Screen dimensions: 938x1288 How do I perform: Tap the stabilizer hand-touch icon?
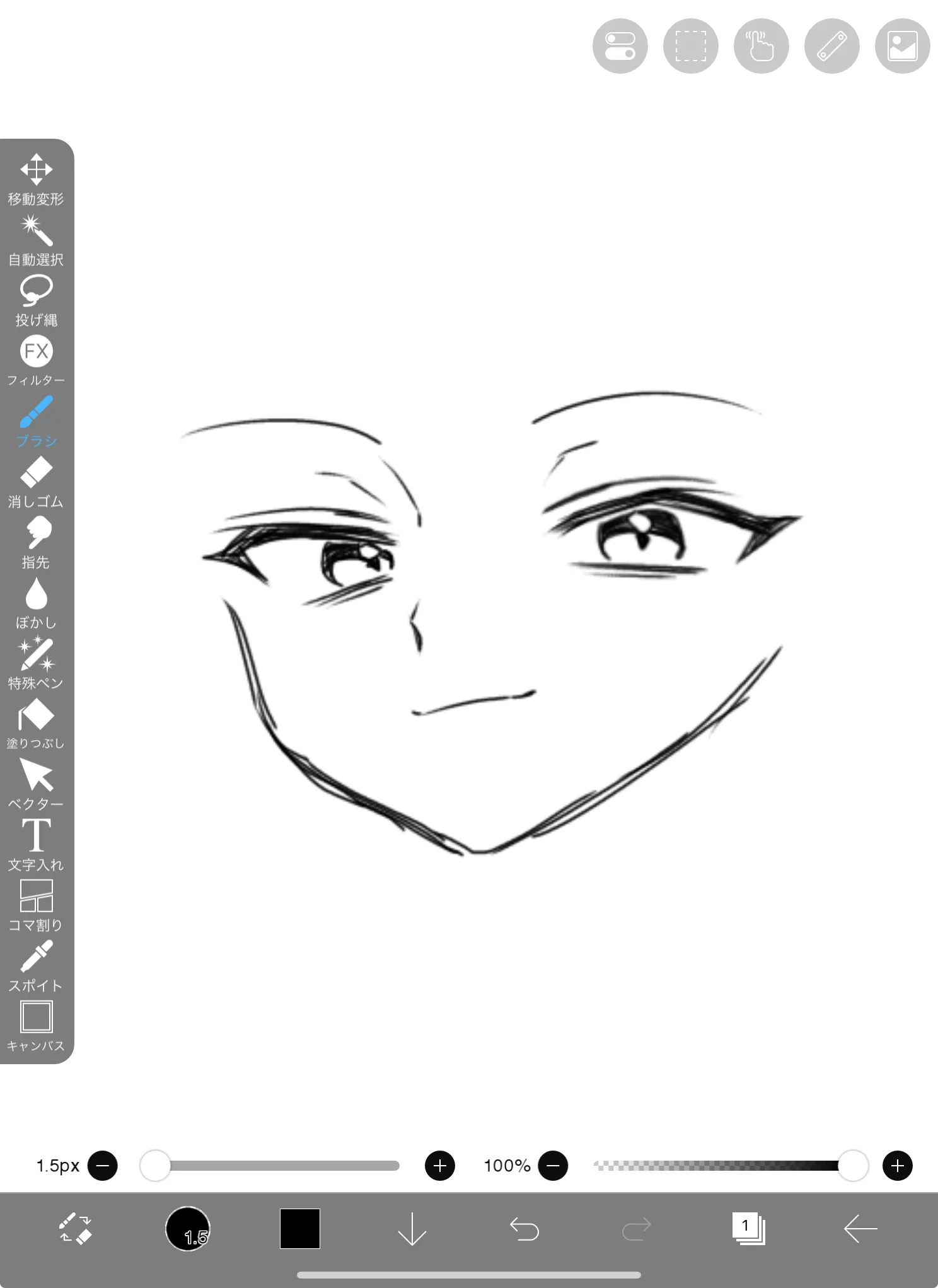pos(761,46)
